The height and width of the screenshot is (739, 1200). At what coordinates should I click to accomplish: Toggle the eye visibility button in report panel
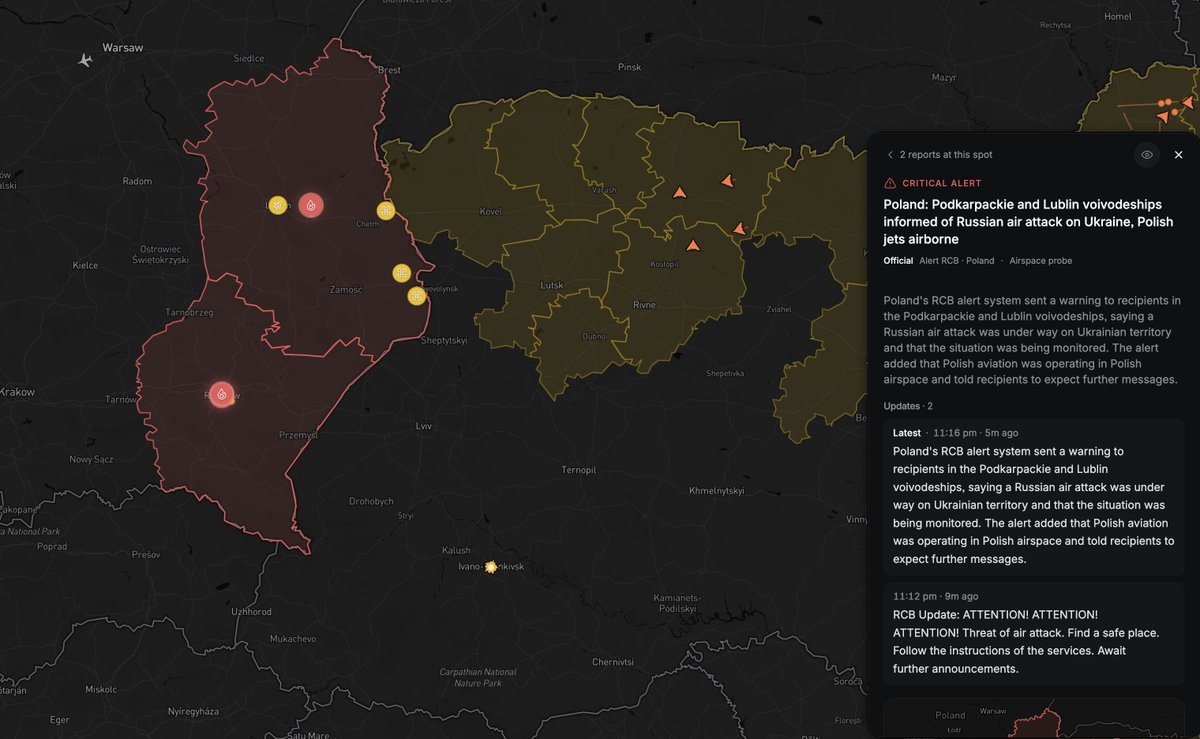tap(1147, 155)
